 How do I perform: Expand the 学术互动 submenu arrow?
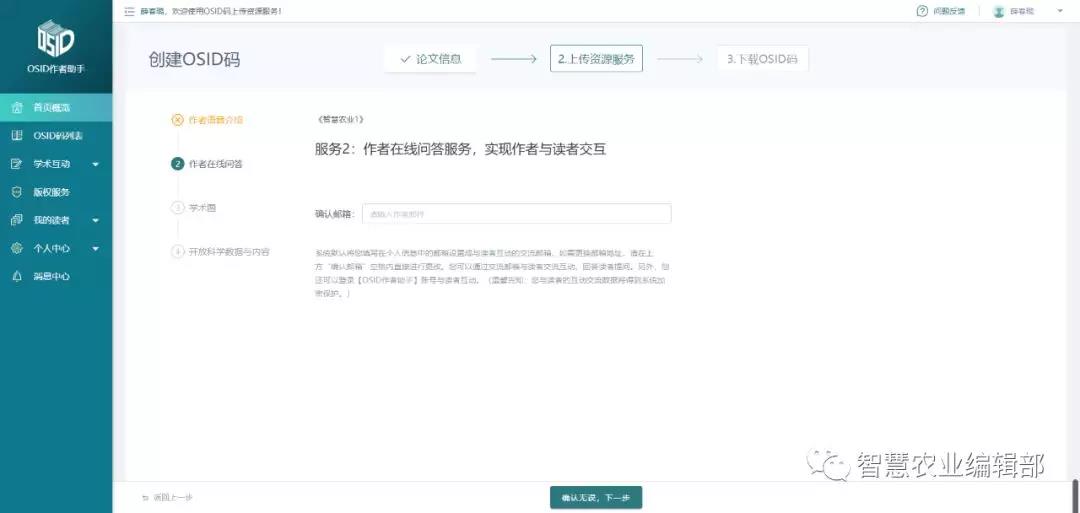click(x=95, y=164)
